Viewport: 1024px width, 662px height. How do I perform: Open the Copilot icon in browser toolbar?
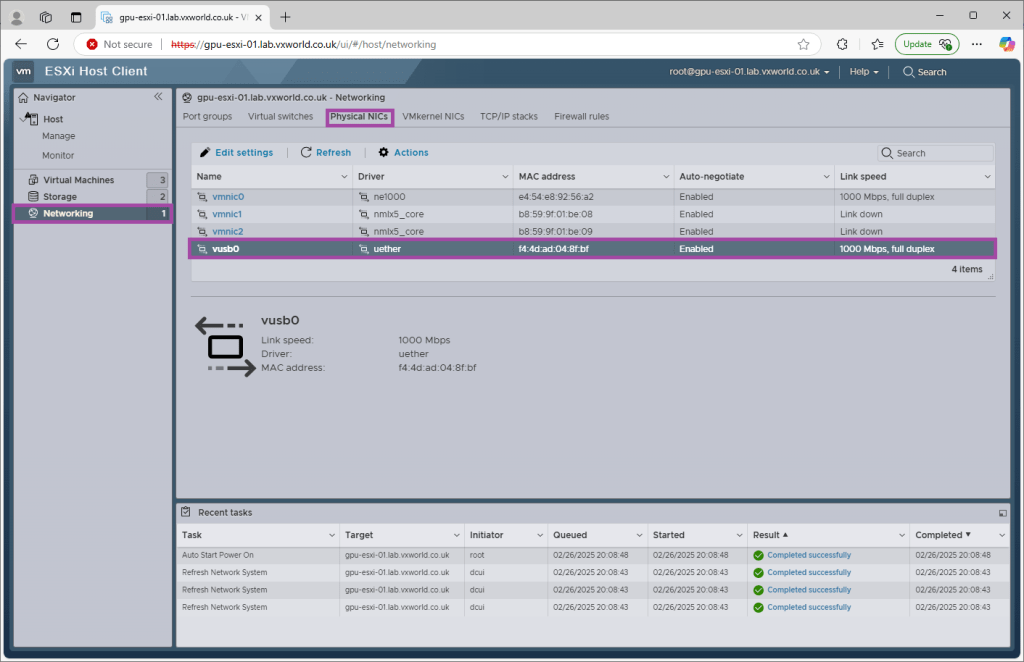1007,44
